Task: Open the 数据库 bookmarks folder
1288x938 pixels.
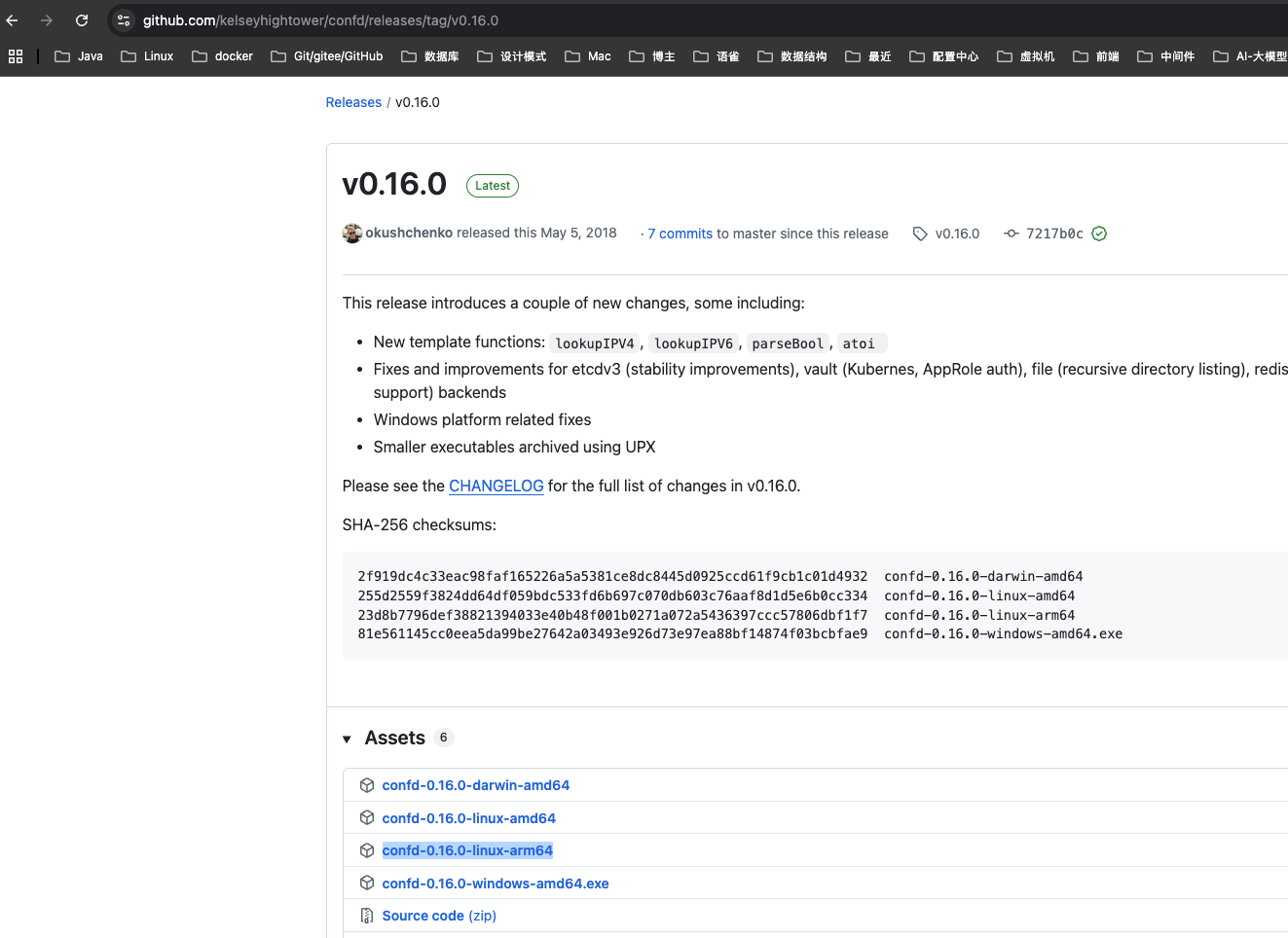Action: [430, 56]
